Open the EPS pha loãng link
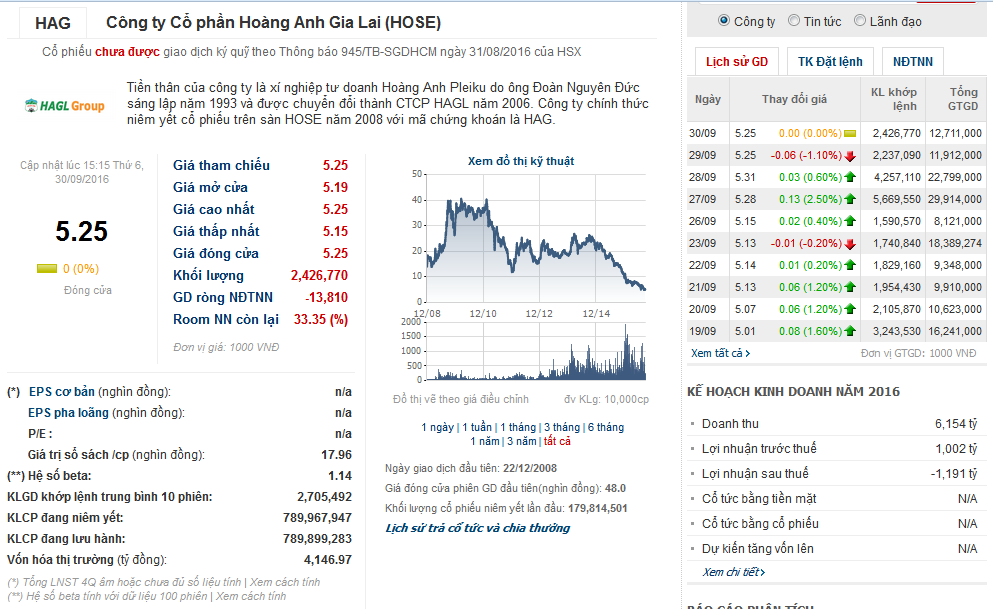The width and height of the screenshot is (993, 609). 68,413
